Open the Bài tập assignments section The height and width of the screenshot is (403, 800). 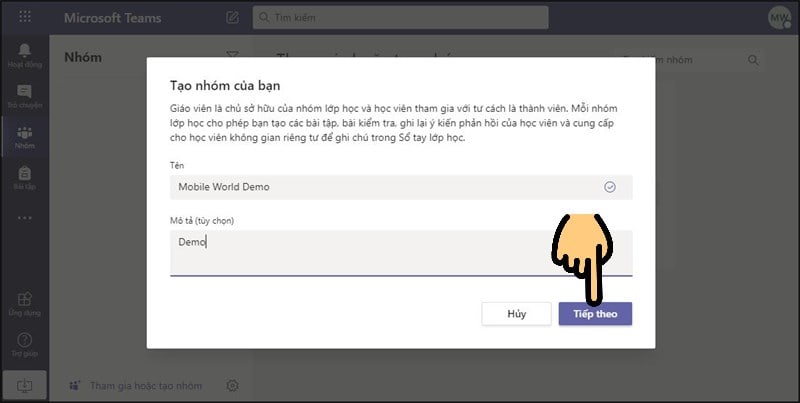24,178
